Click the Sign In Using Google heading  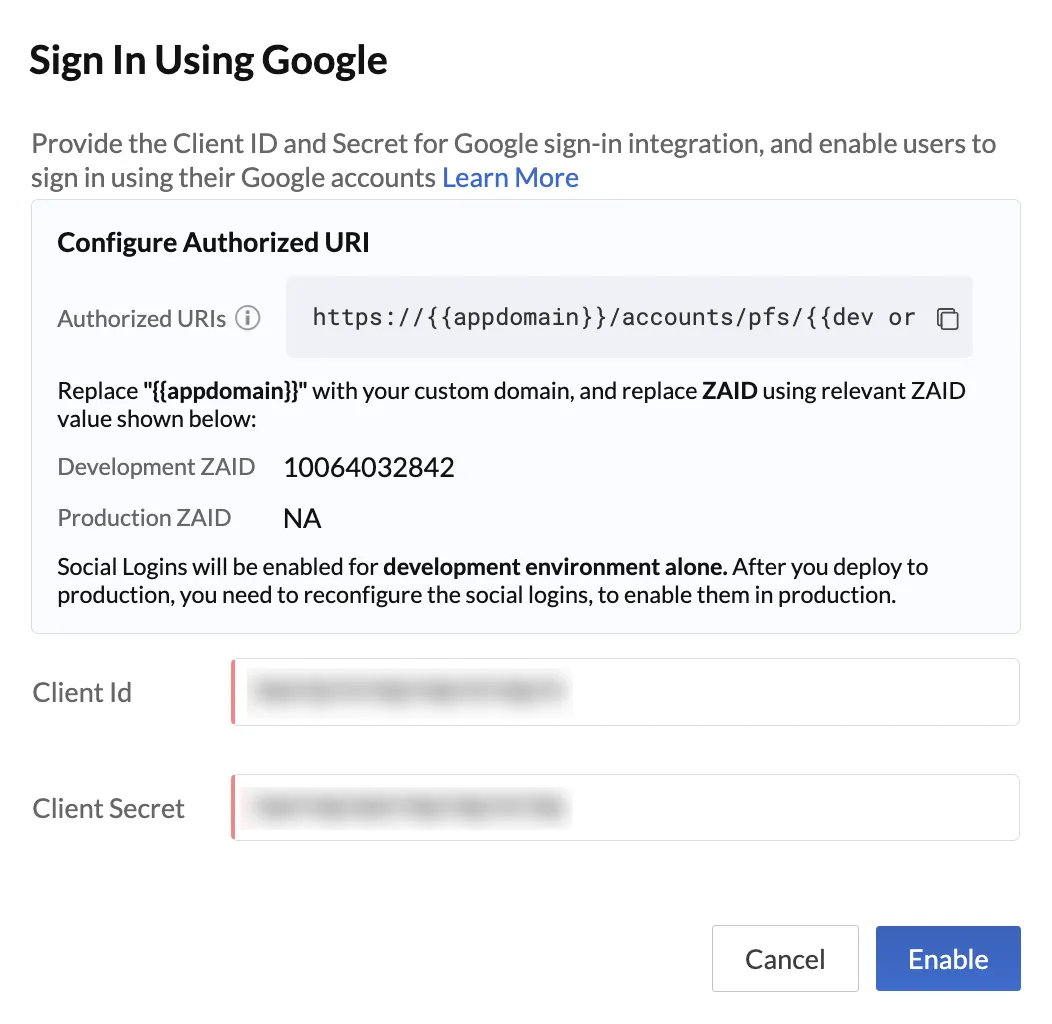[209, 61]
